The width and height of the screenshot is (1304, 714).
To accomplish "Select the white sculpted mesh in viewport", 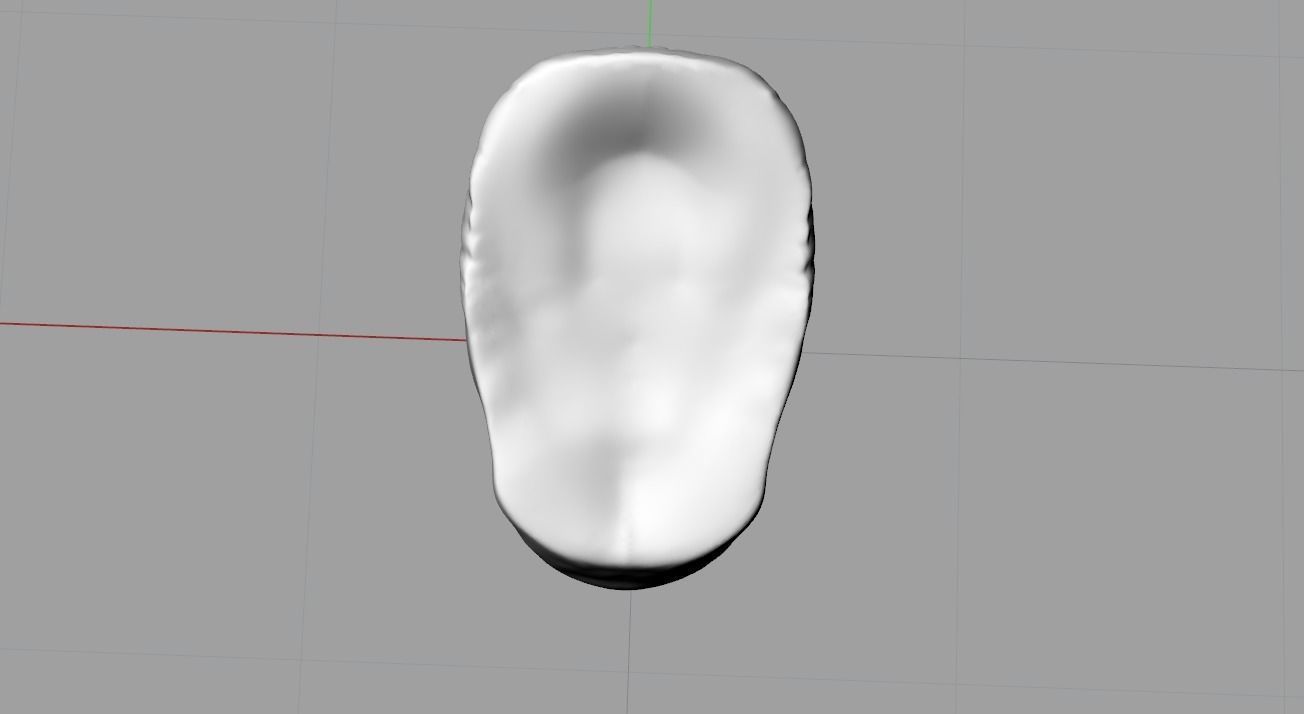I will (637, 318).
